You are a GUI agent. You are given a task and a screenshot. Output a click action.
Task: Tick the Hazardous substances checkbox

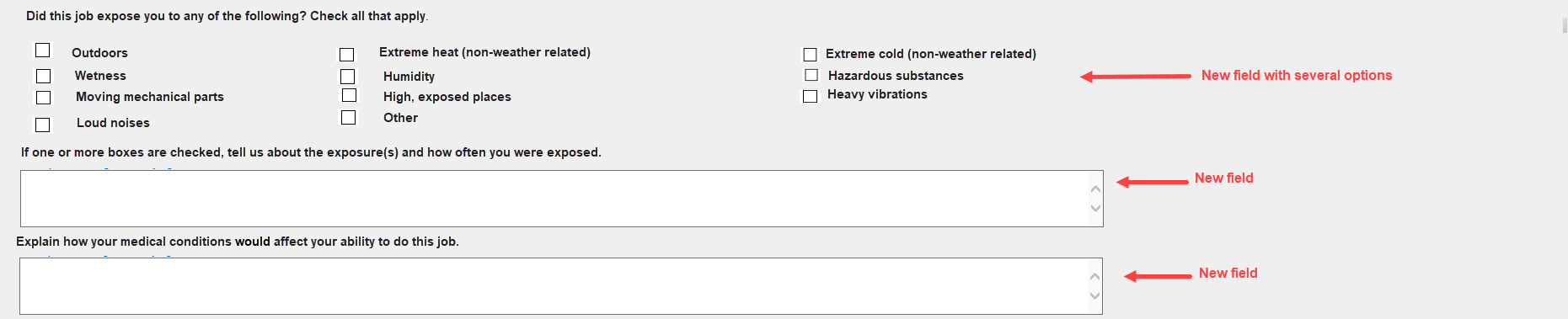click(811, 75)
